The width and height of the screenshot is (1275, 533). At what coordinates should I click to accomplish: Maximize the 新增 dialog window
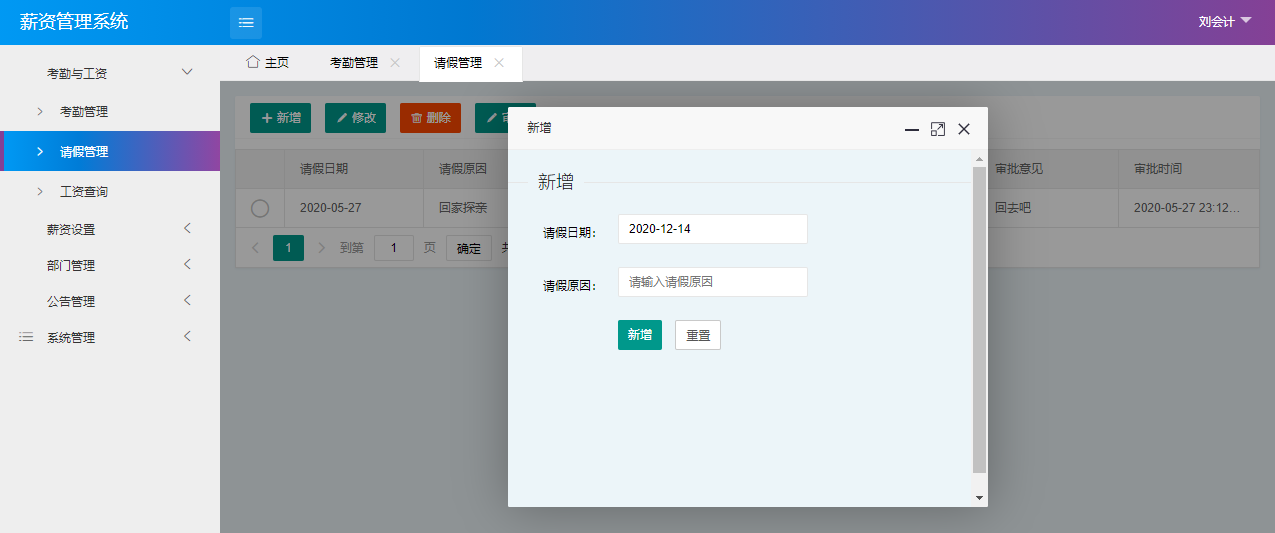pos(937,129)
